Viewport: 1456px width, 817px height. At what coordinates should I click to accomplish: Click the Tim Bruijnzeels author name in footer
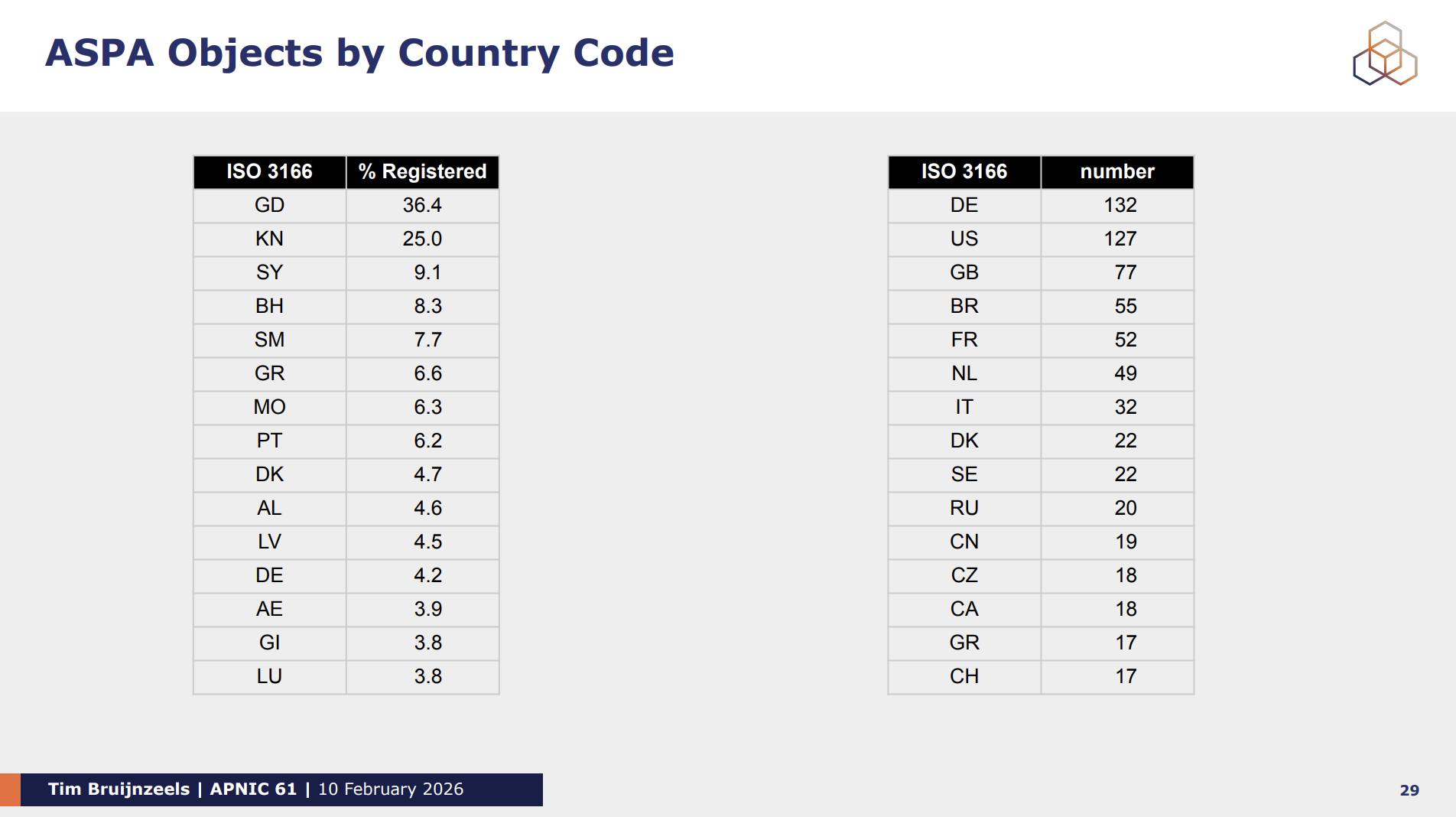coord(119,789)
